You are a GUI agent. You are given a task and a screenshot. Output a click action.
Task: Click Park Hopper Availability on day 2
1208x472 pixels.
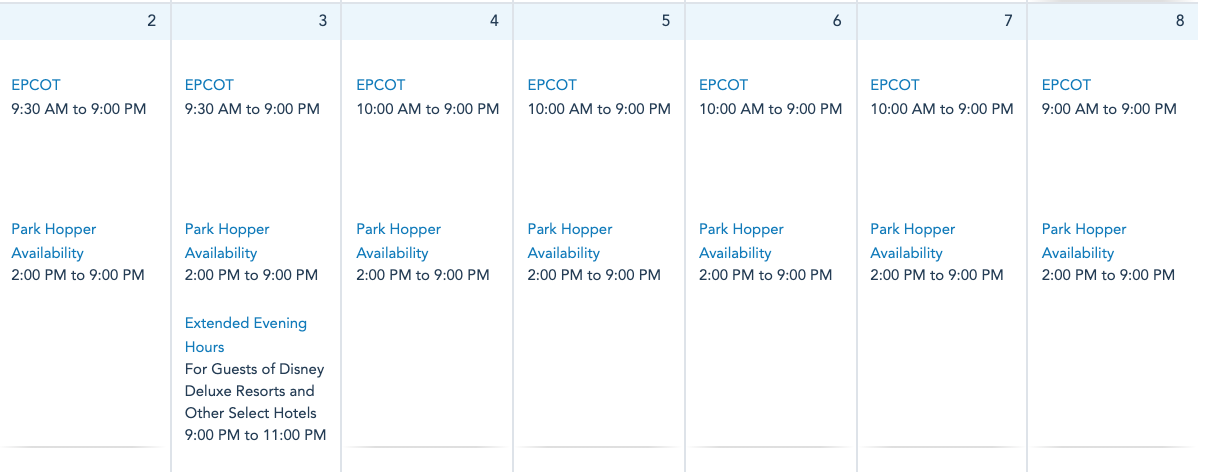pos(53,241)
